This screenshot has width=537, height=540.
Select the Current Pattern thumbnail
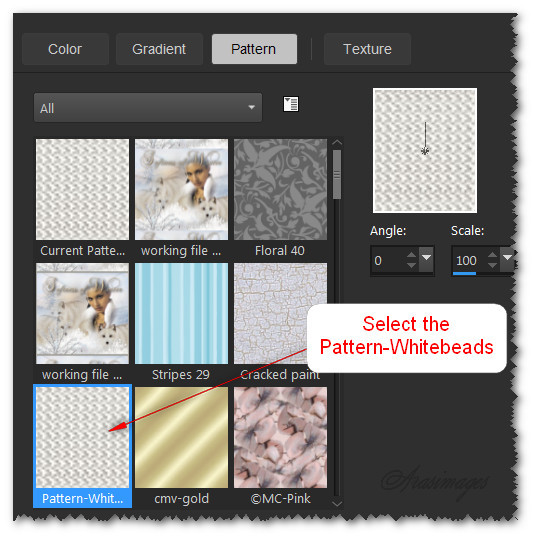82,189
